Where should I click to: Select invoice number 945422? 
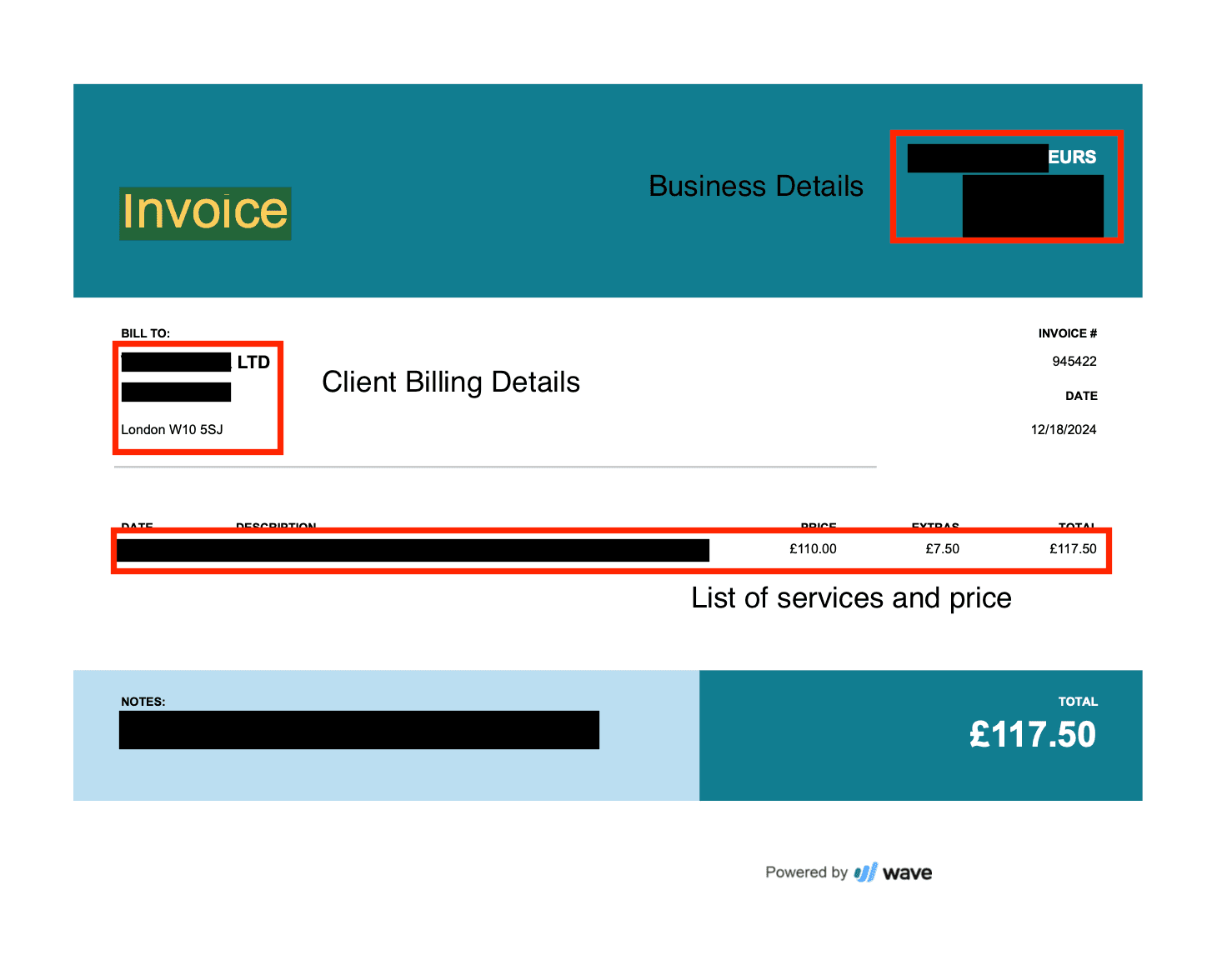point(1074,362)
